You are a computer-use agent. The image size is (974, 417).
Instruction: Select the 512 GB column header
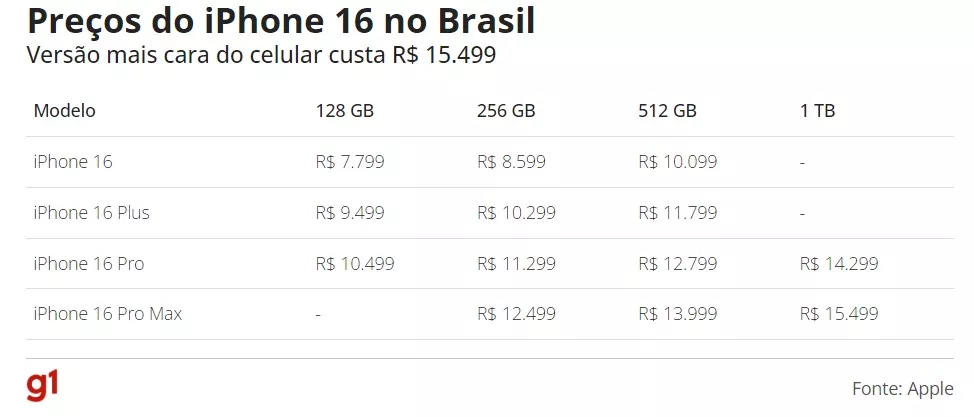tap(668, 111)
